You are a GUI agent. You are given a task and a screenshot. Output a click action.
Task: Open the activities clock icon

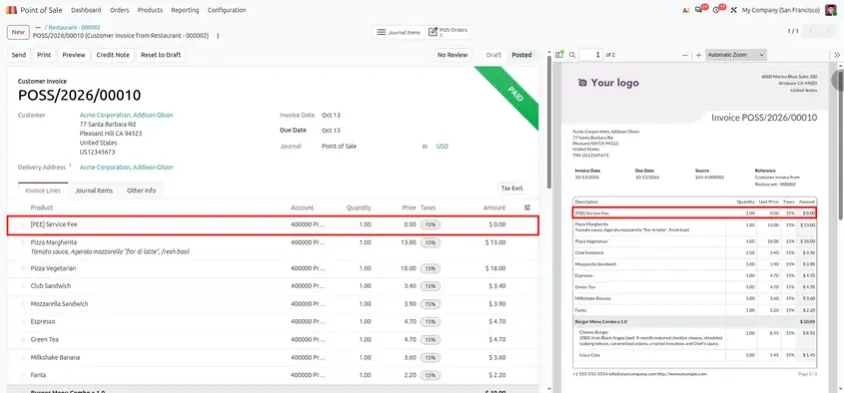point(716,10)
